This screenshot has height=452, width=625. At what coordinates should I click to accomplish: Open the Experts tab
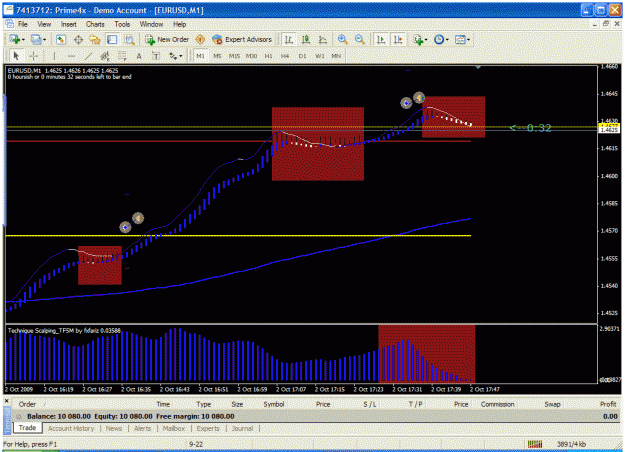(x=208, y=428)
